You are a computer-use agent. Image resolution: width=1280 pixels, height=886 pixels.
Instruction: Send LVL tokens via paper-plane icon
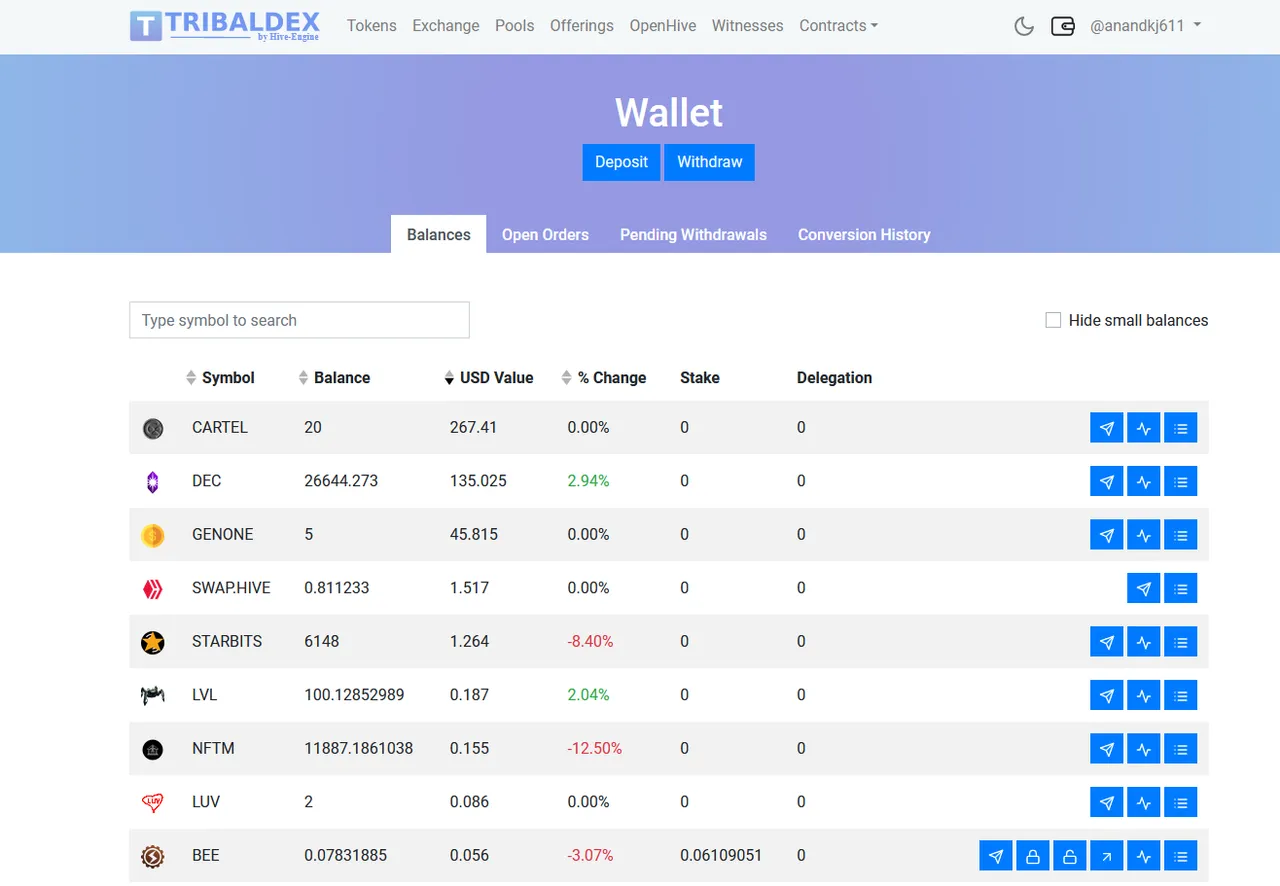1106,695
